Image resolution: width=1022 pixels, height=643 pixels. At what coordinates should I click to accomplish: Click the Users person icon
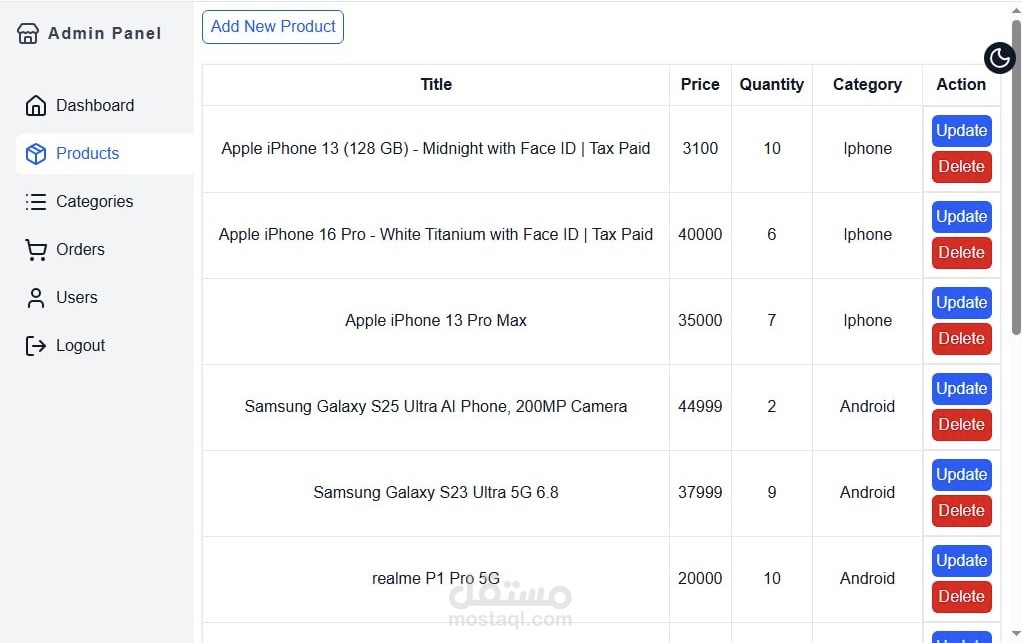point(36,298)
